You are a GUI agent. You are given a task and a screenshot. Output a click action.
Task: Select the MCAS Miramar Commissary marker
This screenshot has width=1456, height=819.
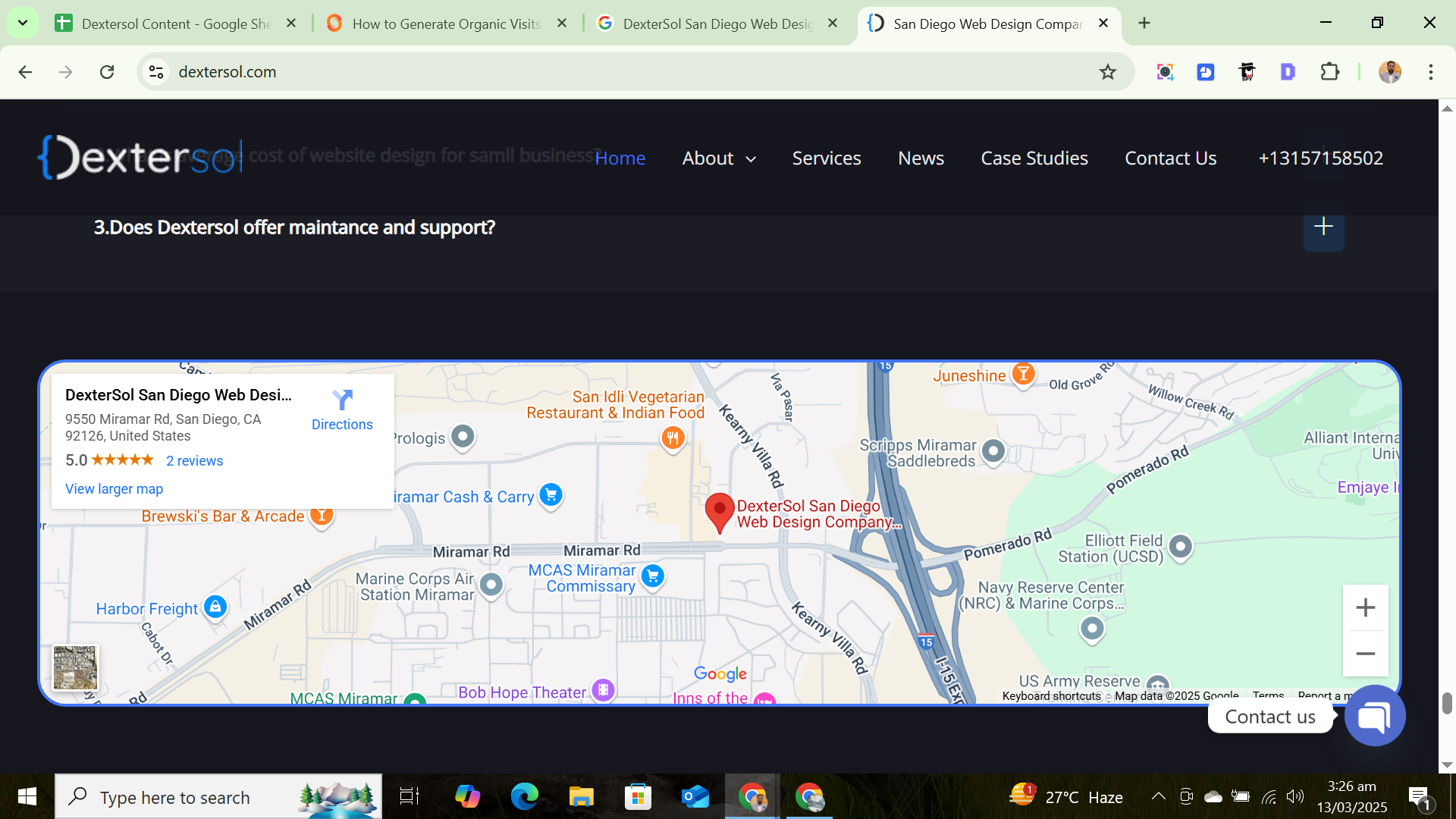click(652, 577)
